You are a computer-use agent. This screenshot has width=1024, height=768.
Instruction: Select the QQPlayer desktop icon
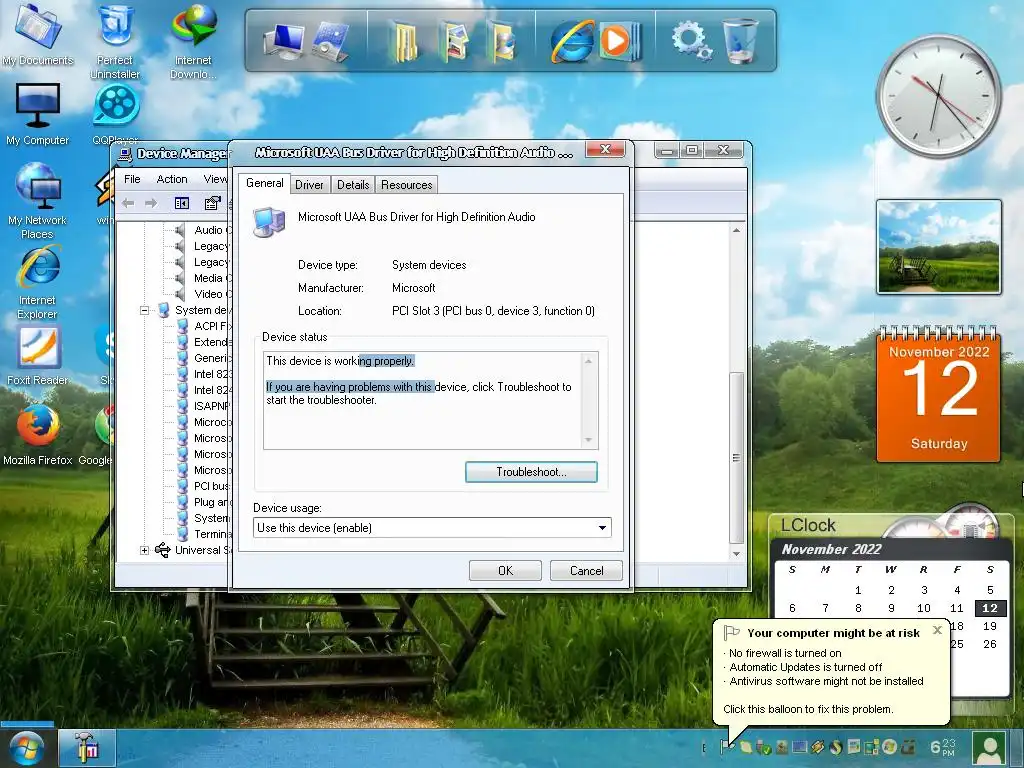[116, 112]
